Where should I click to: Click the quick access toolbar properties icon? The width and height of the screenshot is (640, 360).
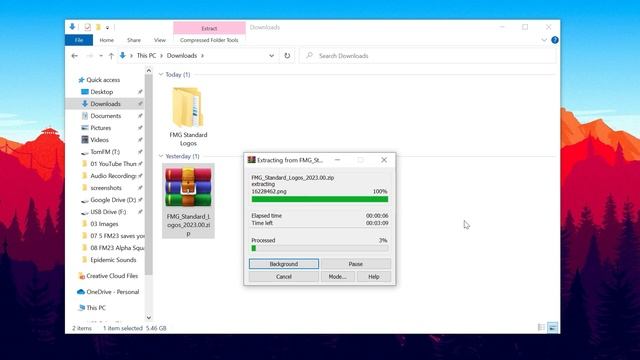point(87,27)
